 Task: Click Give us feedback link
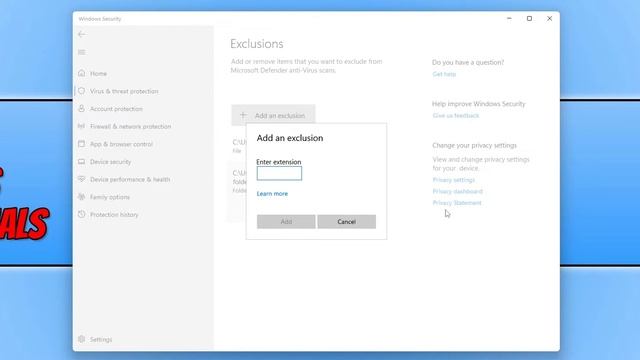456,116
